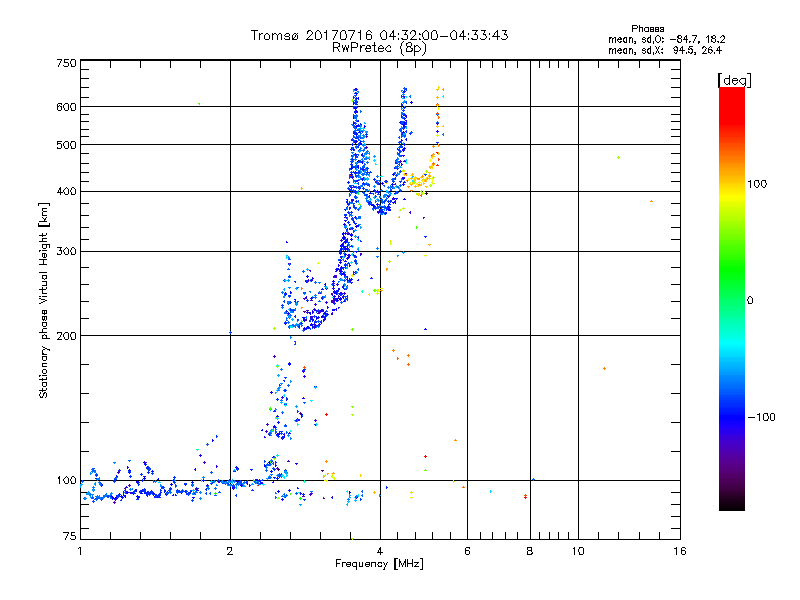Click the y-axis tick label '500'
This screenshot has width=800, height=600.
tap(66, 145)
